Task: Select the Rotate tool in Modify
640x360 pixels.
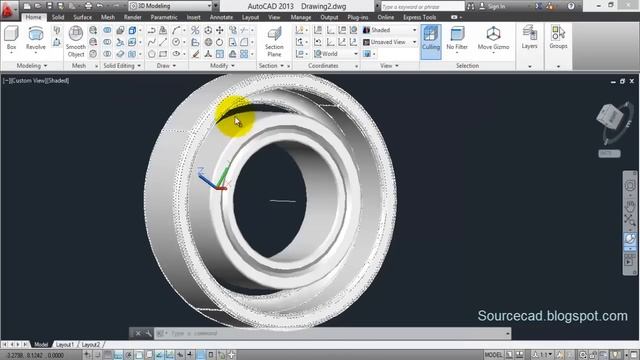Action: tap(220, 42)
